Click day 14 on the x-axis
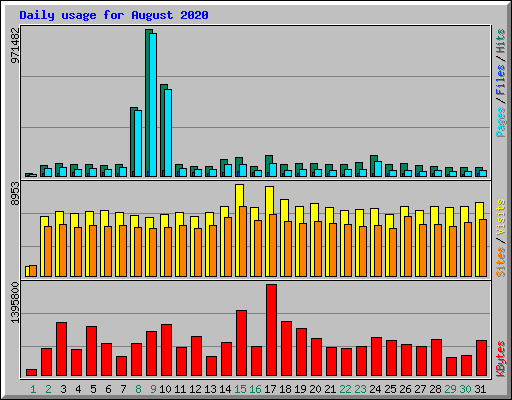The height and width of the screenshot is (400, 512). point(225,389)
